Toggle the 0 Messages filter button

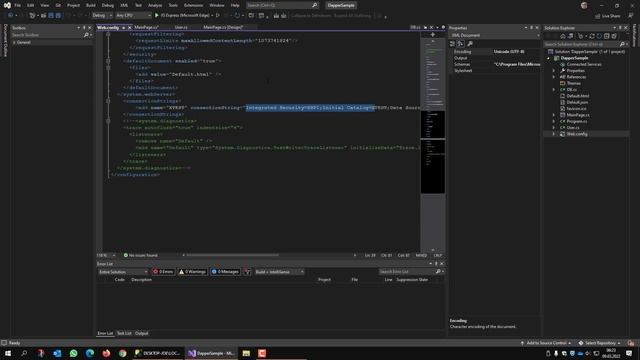tap(225, 272)
